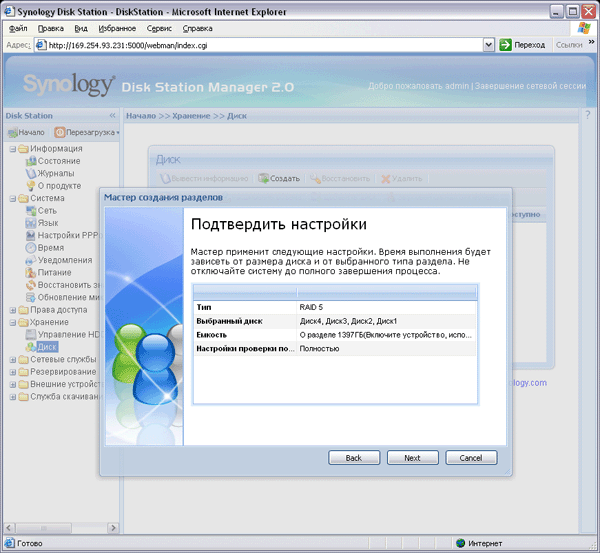Click the Выбранный диск row label
This screenshot has height=553, width=600.
229,321
